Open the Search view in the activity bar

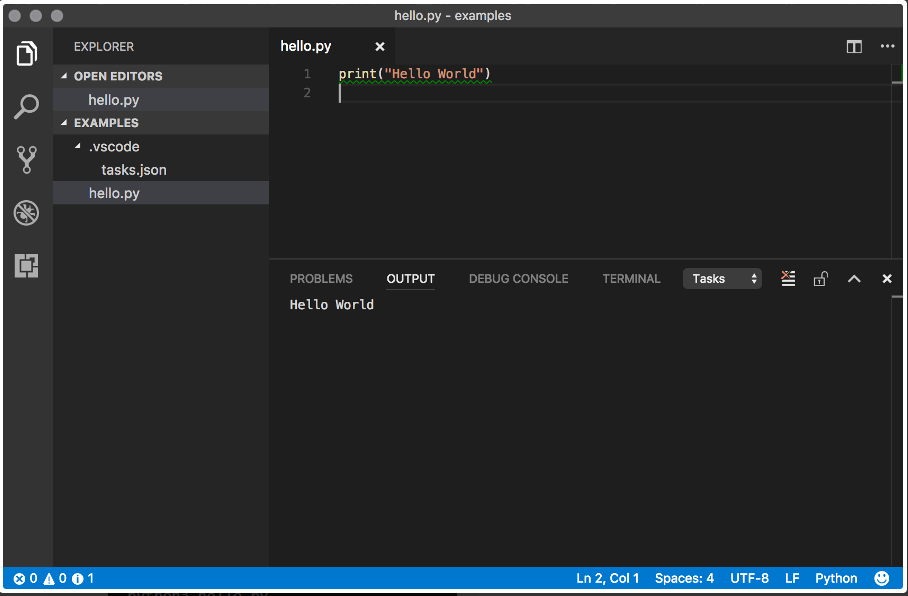click(x=26, y=106)
